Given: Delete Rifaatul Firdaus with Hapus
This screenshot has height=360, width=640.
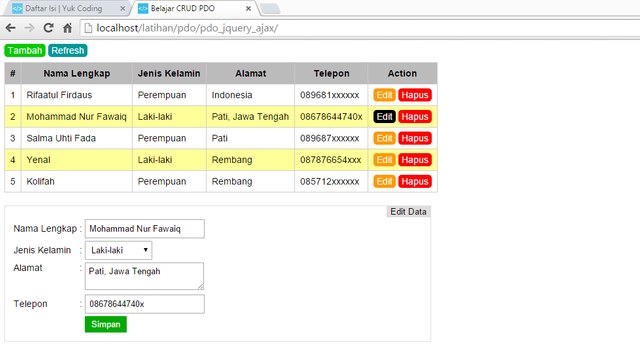Looking at the screenshot, I should [x=415, y=95].
